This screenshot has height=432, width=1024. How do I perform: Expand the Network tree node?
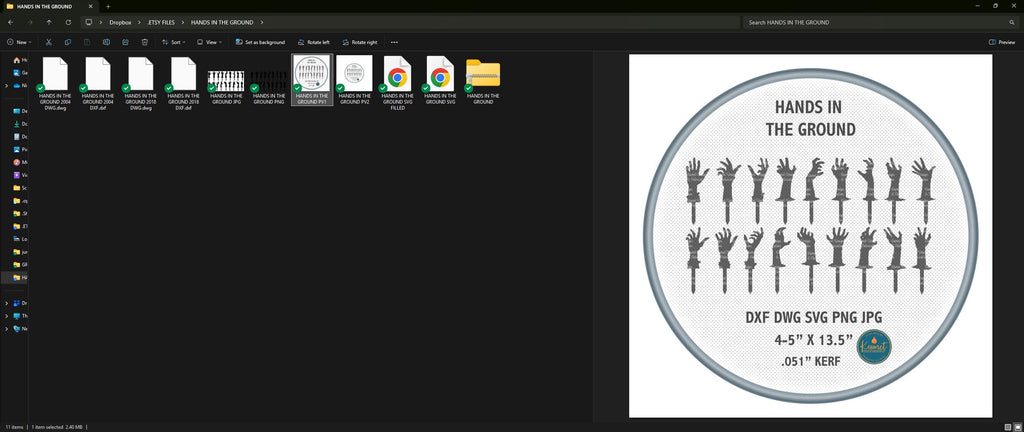pos(7,328)
